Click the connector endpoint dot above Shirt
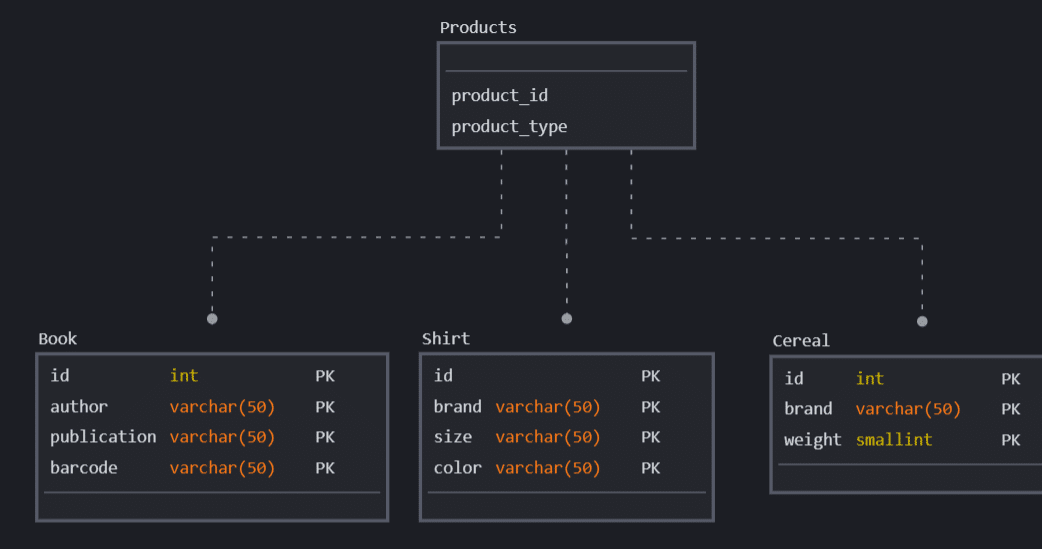The image size is (1042, 549). tap(567, 319)
